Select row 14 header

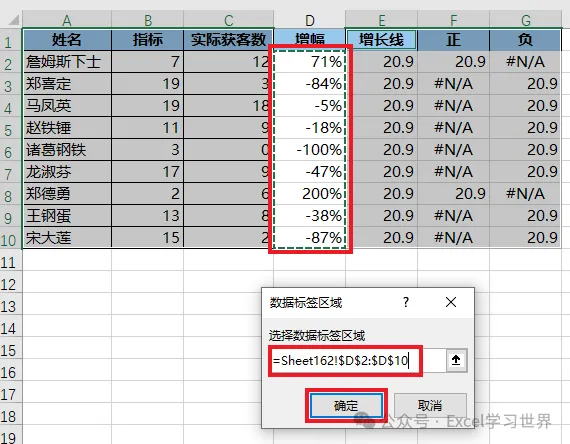point(11,326)
